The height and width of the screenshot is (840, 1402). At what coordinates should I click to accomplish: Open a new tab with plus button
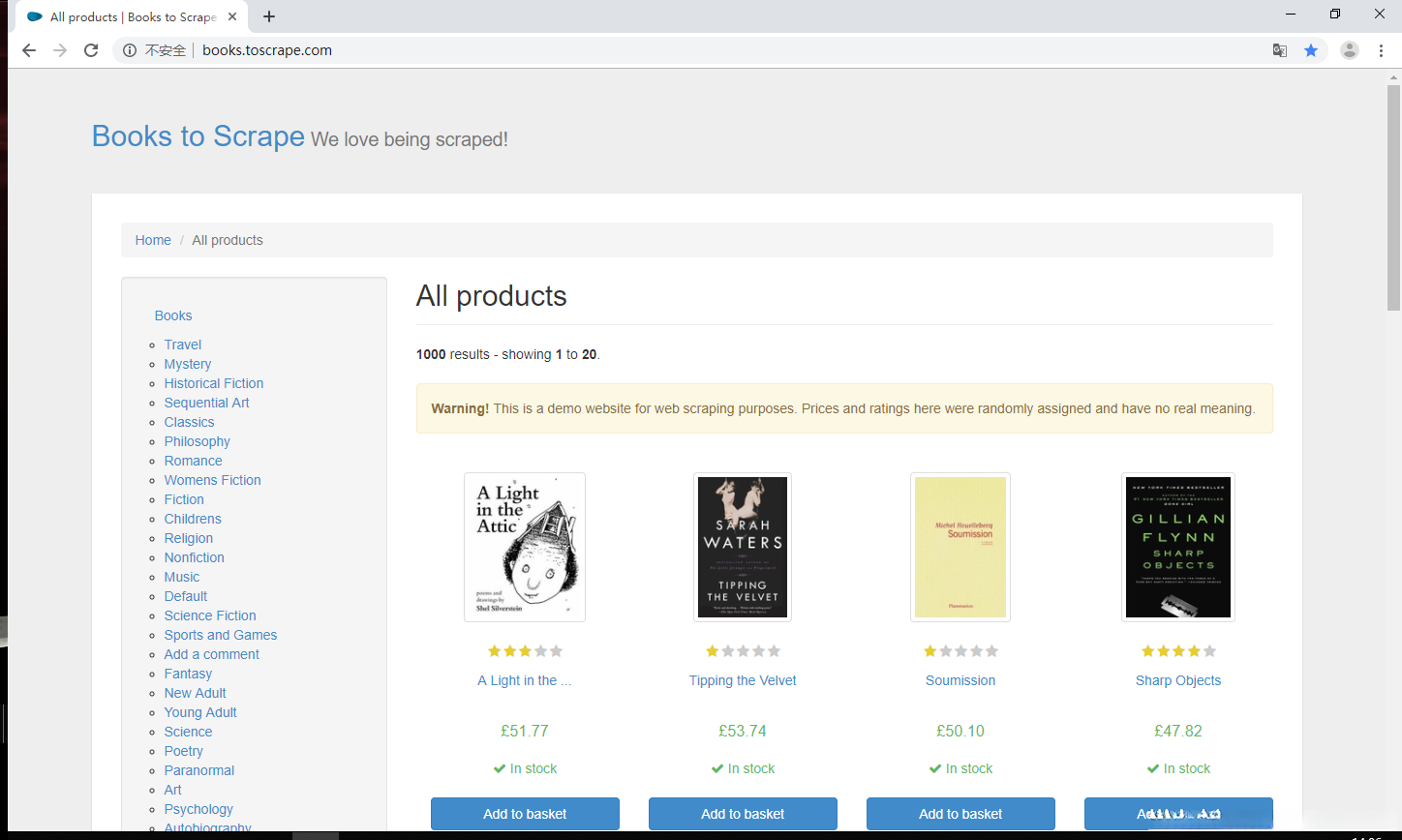tap(269, 16)
